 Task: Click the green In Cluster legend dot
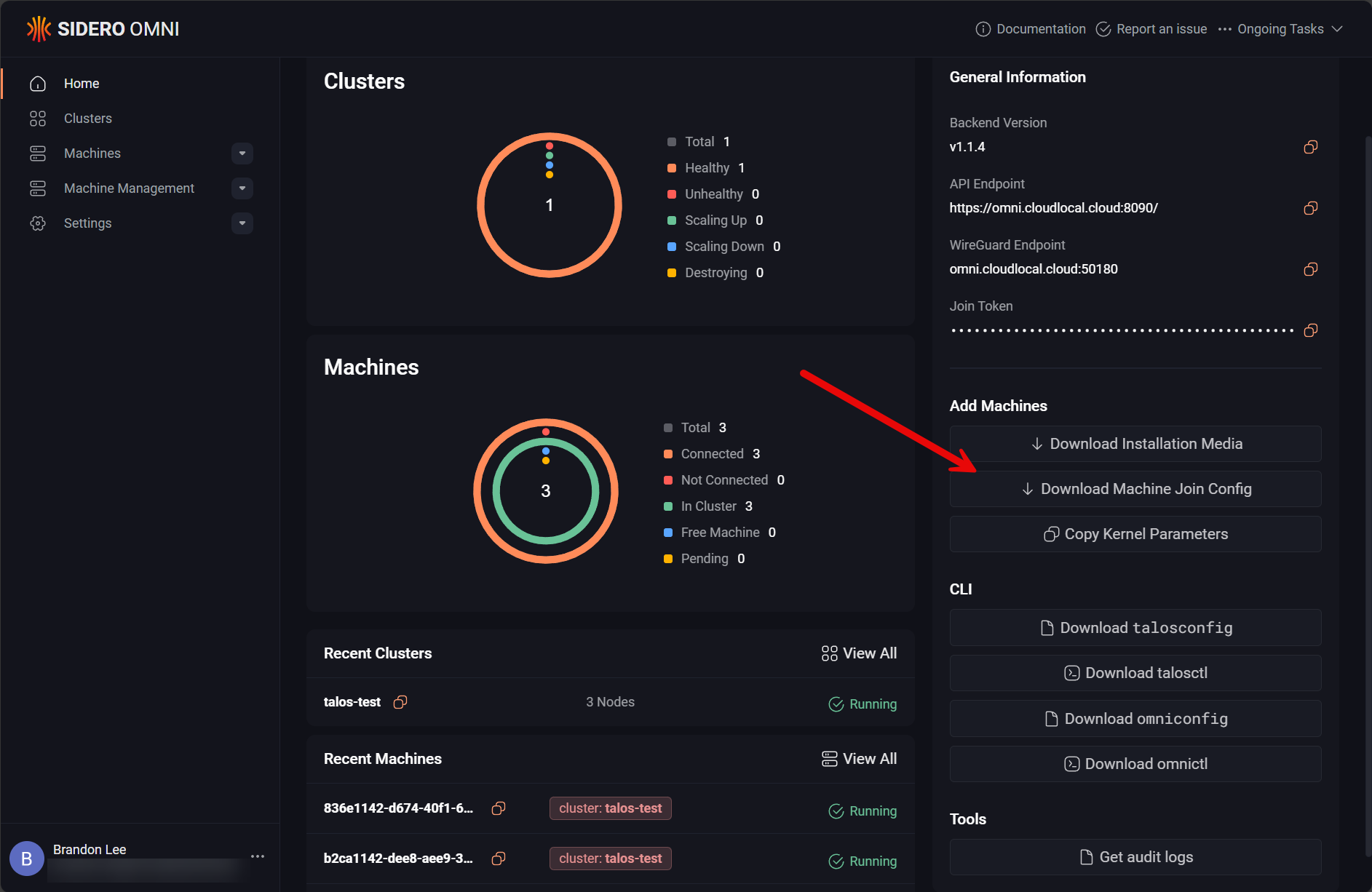(x=670, y=506)
